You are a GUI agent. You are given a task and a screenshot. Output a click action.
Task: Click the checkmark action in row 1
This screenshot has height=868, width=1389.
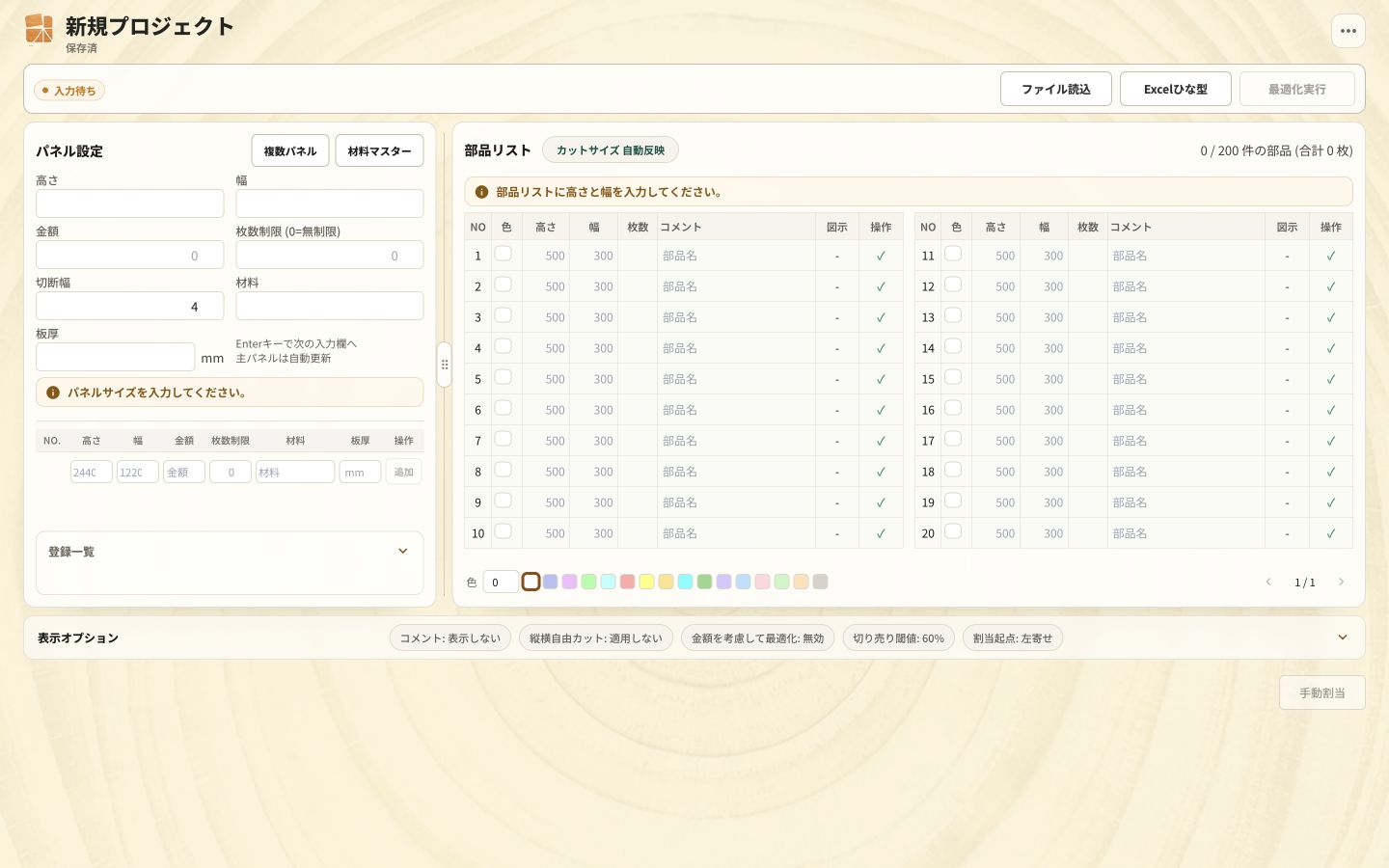point(881,256)
